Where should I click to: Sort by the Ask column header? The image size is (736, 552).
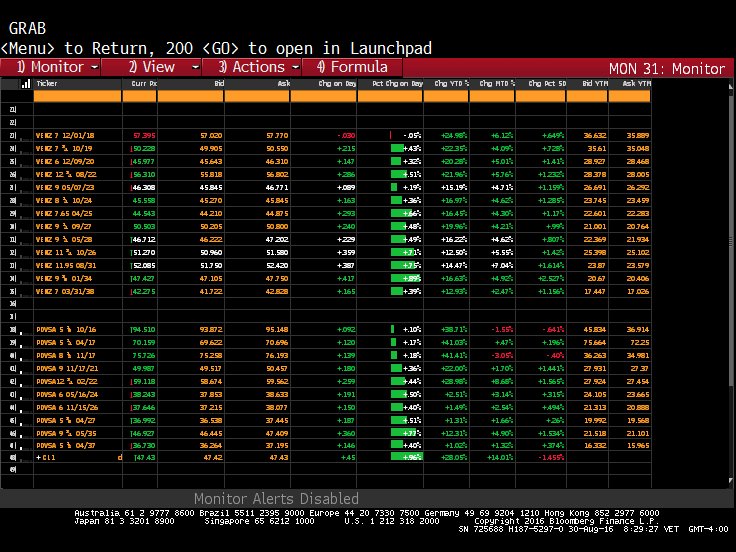point(284,84)
